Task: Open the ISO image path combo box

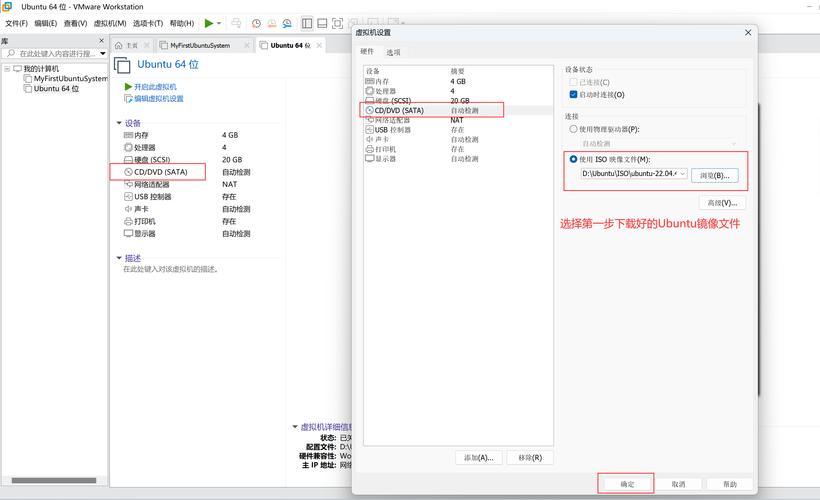Action: coord(634,174)
